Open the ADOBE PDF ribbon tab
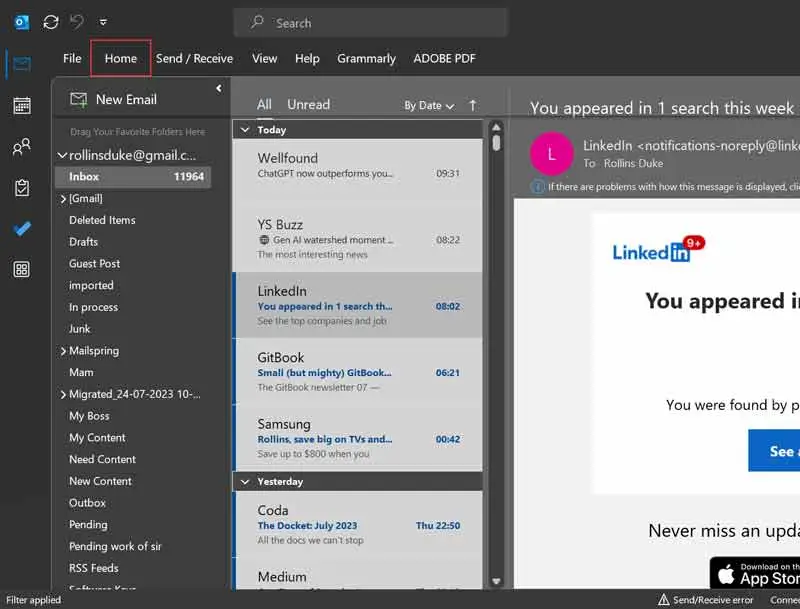Viewport: 800px width, 609px height. (444, 59)
